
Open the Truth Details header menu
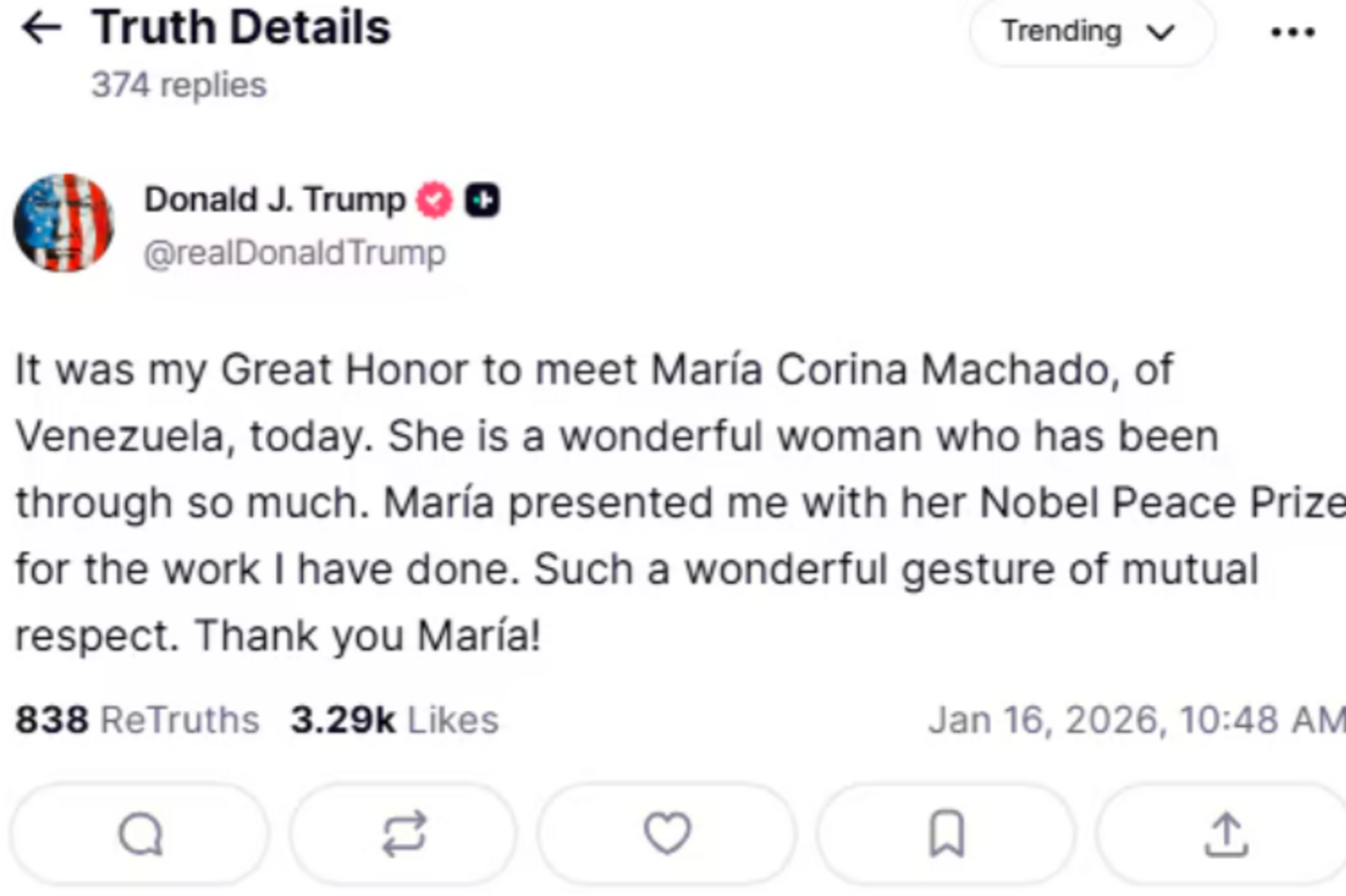1293,32
